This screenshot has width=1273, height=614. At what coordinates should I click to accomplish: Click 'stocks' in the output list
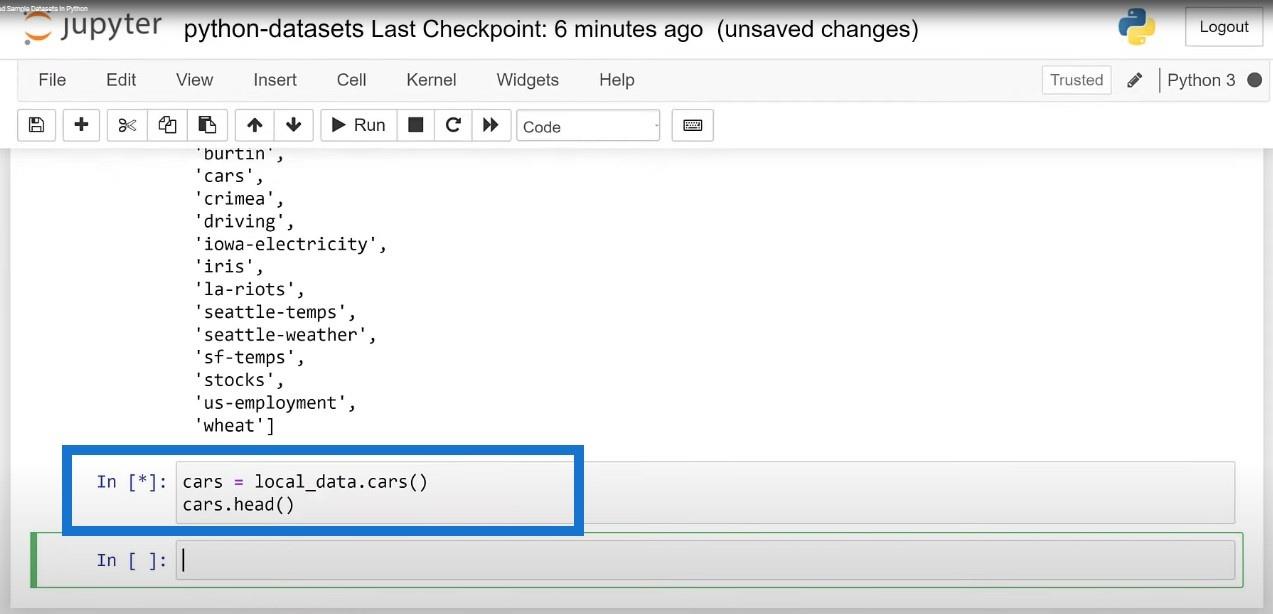pyautogui.click(x=235, y=380)
